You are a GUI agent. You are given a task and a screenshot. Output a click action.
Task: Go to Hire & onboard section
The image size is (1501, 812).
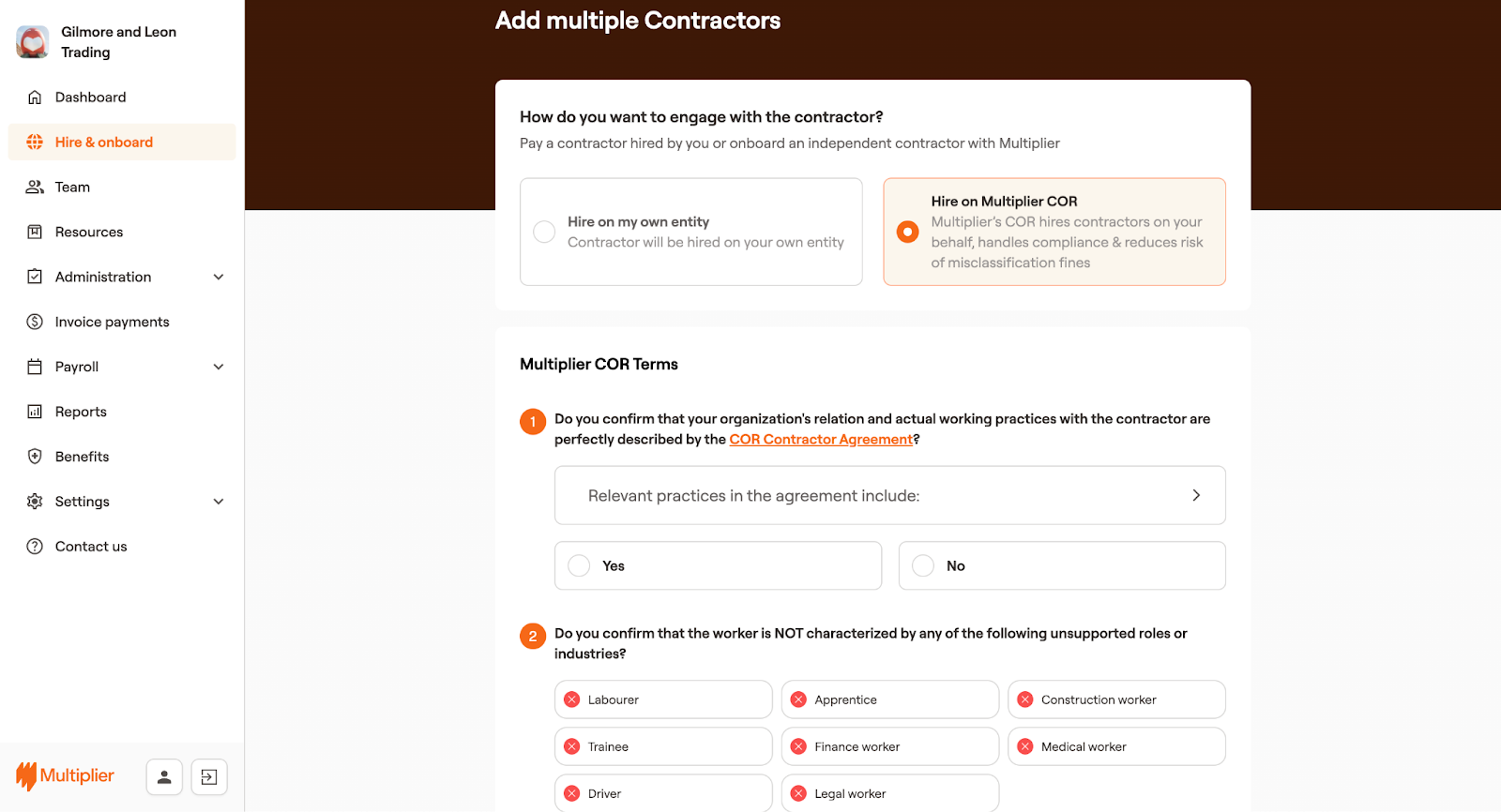pos(103,143)
